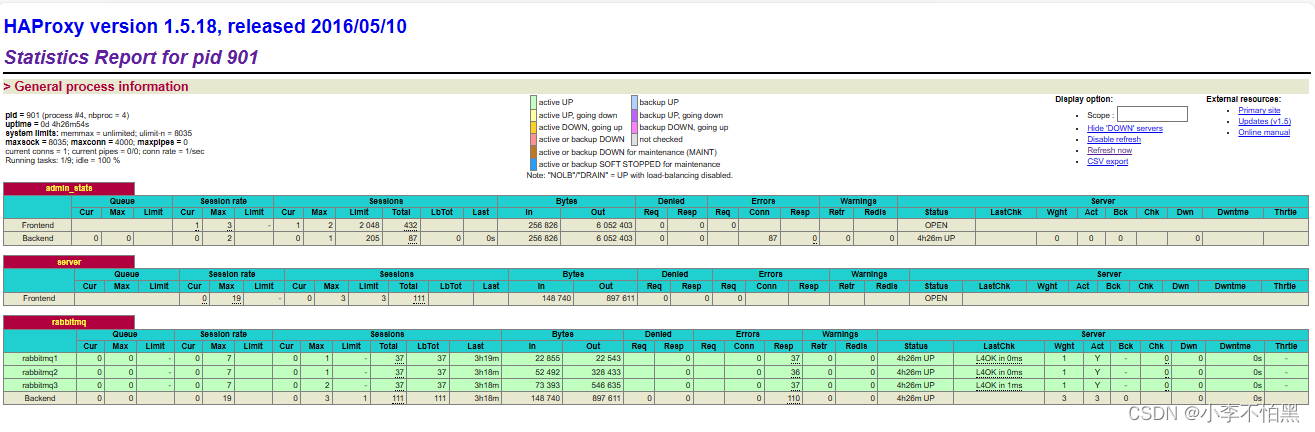Click the uptime value 0d 4h26m54s
The width and height of the screenshot is (1315, 432).
63,124
